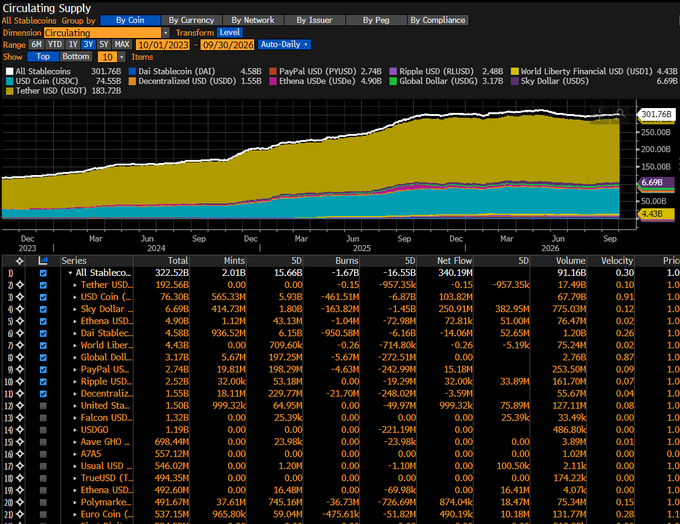This screenshot has height=524, width=680.
Task: Click the diamond icon on the Sky Dollar row
Action: coord(20,309)
